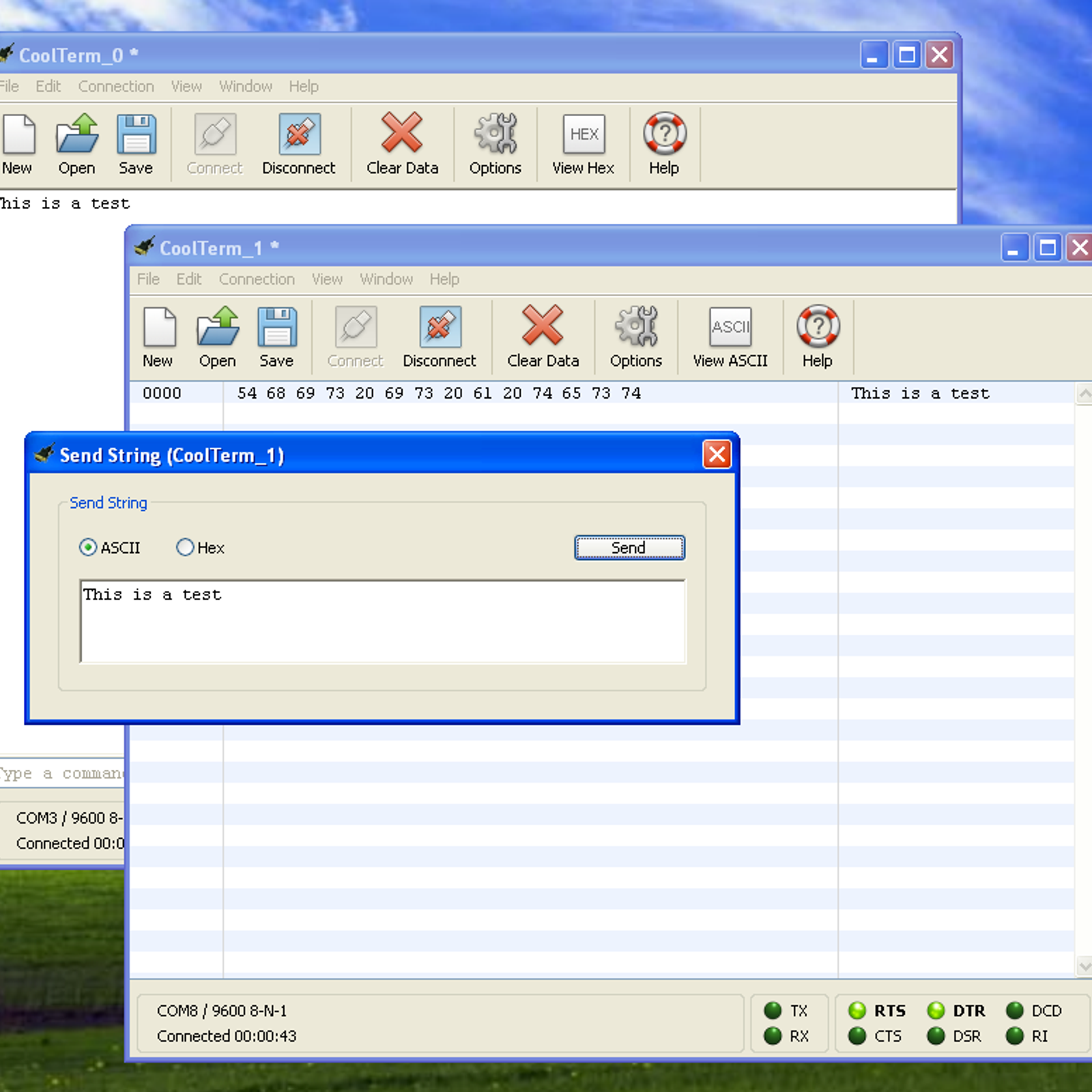The image size is (1092, 1092).
Task: Click 'his is a test' in CoolTerm_0
Action: coord(65,203)
